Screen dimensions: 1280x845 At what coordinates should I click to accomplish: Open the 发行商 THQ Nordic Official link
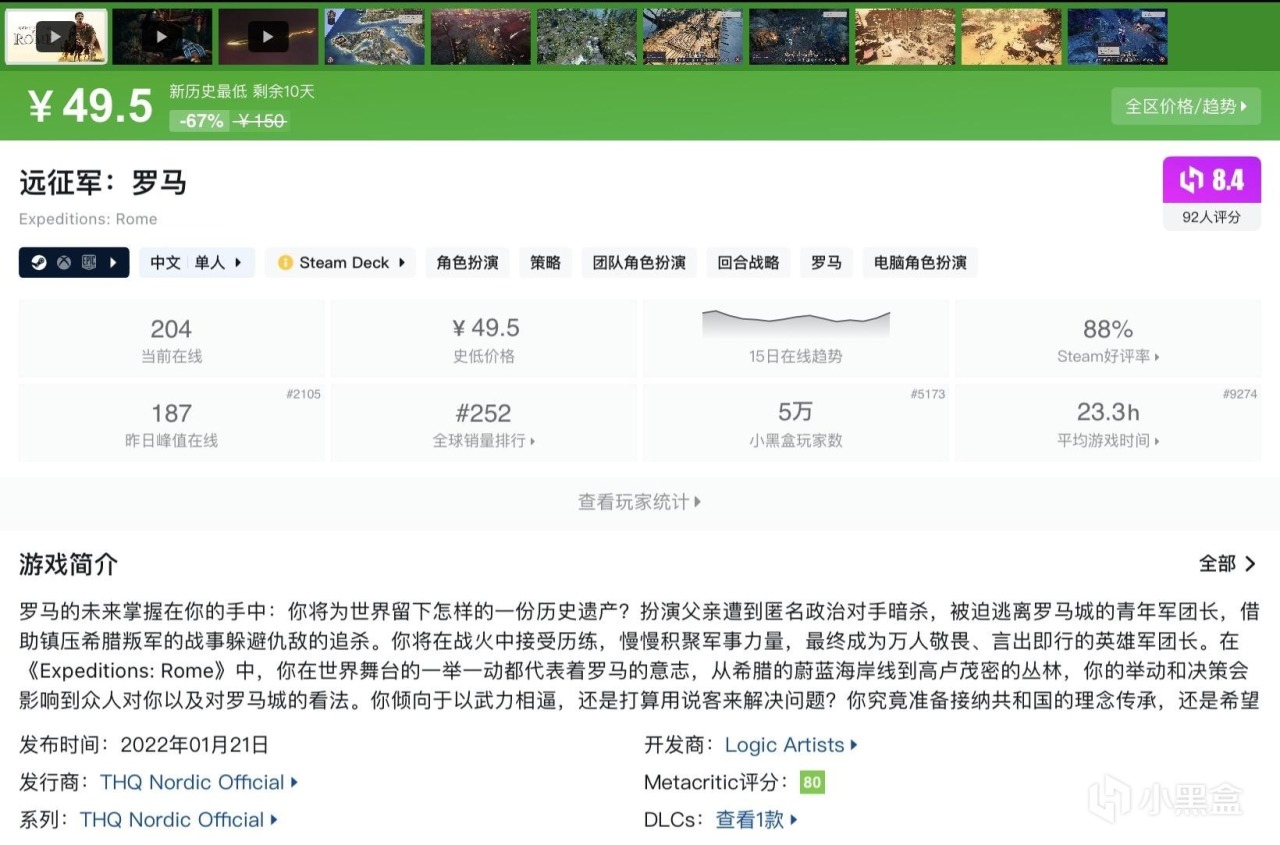tap(199, 782)
